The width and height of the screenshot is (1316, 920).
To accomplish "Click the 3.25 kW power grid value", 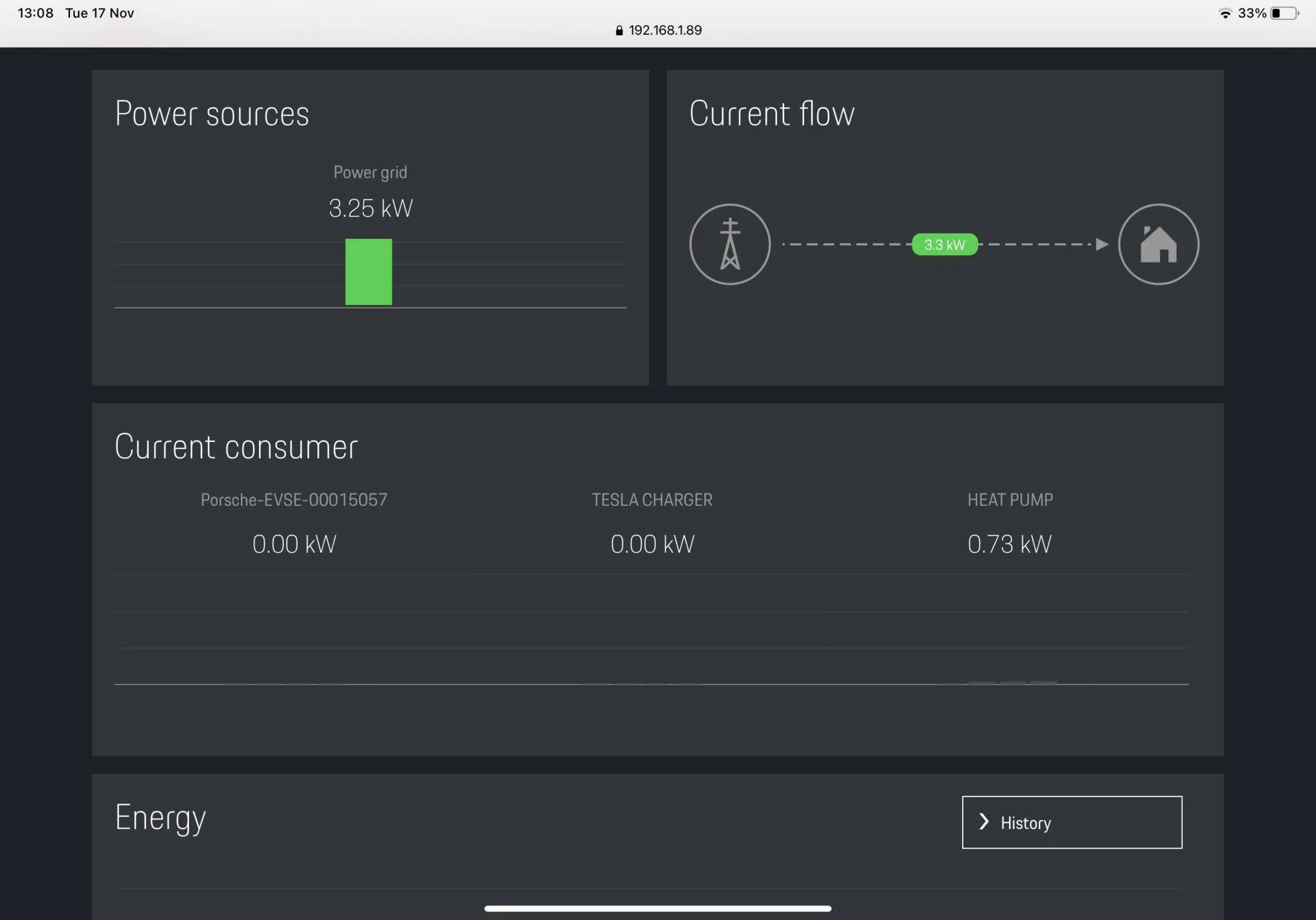I will point(371,209).
